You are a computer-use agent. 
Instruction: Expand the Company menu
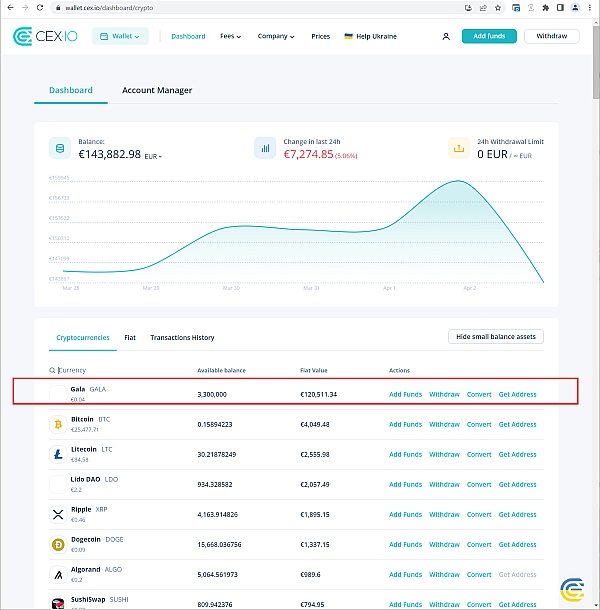click(276, 36)
